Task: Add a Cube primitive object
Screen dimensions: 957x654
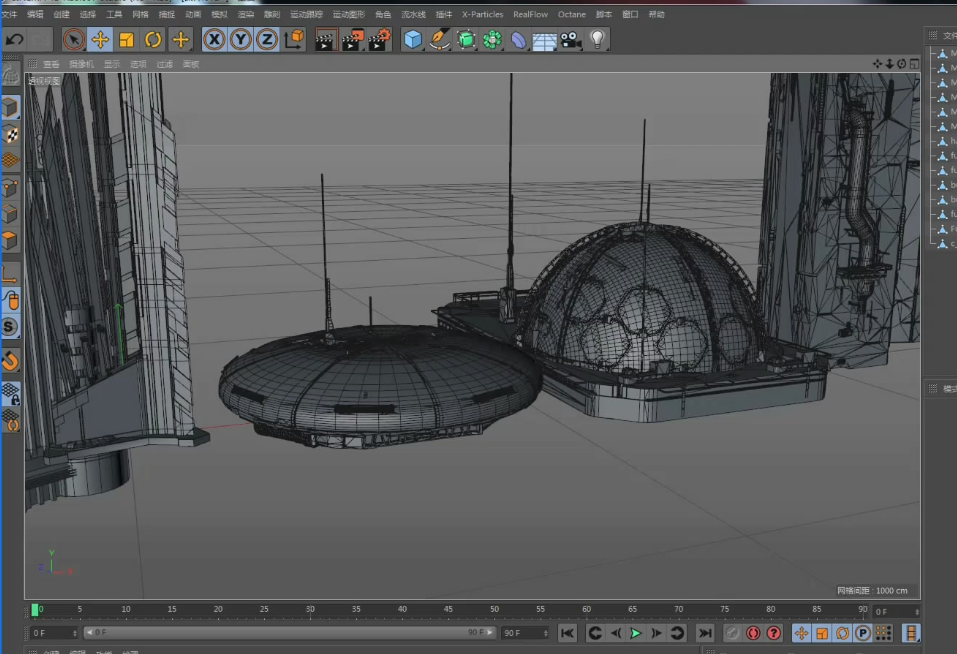Action: [x=413, y=39]
